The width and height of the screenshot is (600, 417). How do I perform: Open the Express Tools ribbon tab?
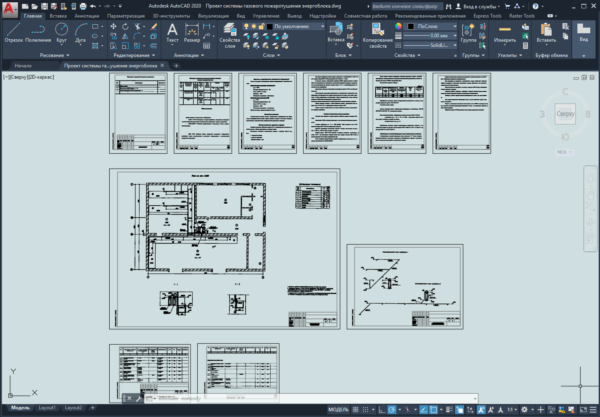[487, 16]
